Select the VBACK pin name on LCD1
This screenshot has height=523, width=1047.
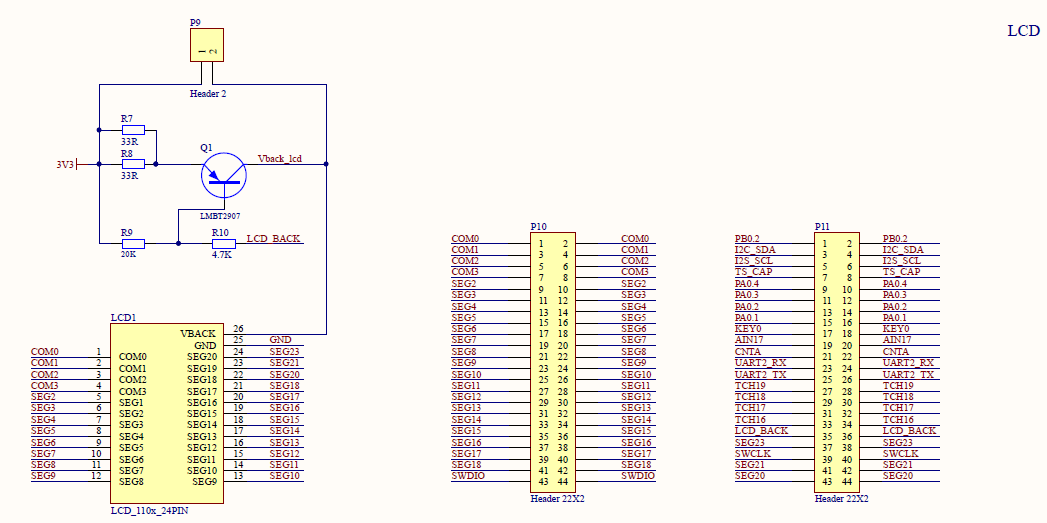click(x=198, y=333)
